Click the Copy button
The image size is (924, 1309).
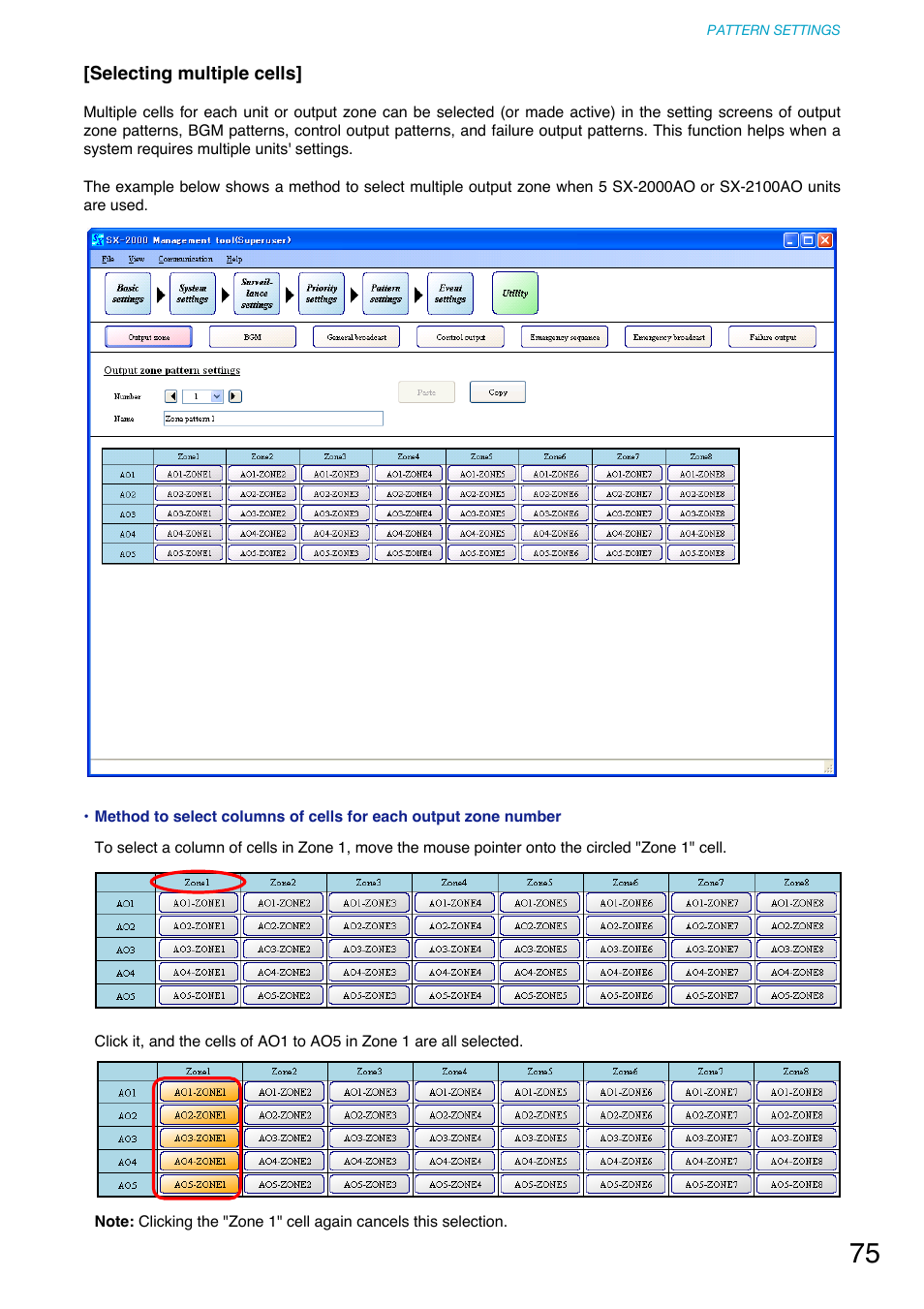coord(498,392)
